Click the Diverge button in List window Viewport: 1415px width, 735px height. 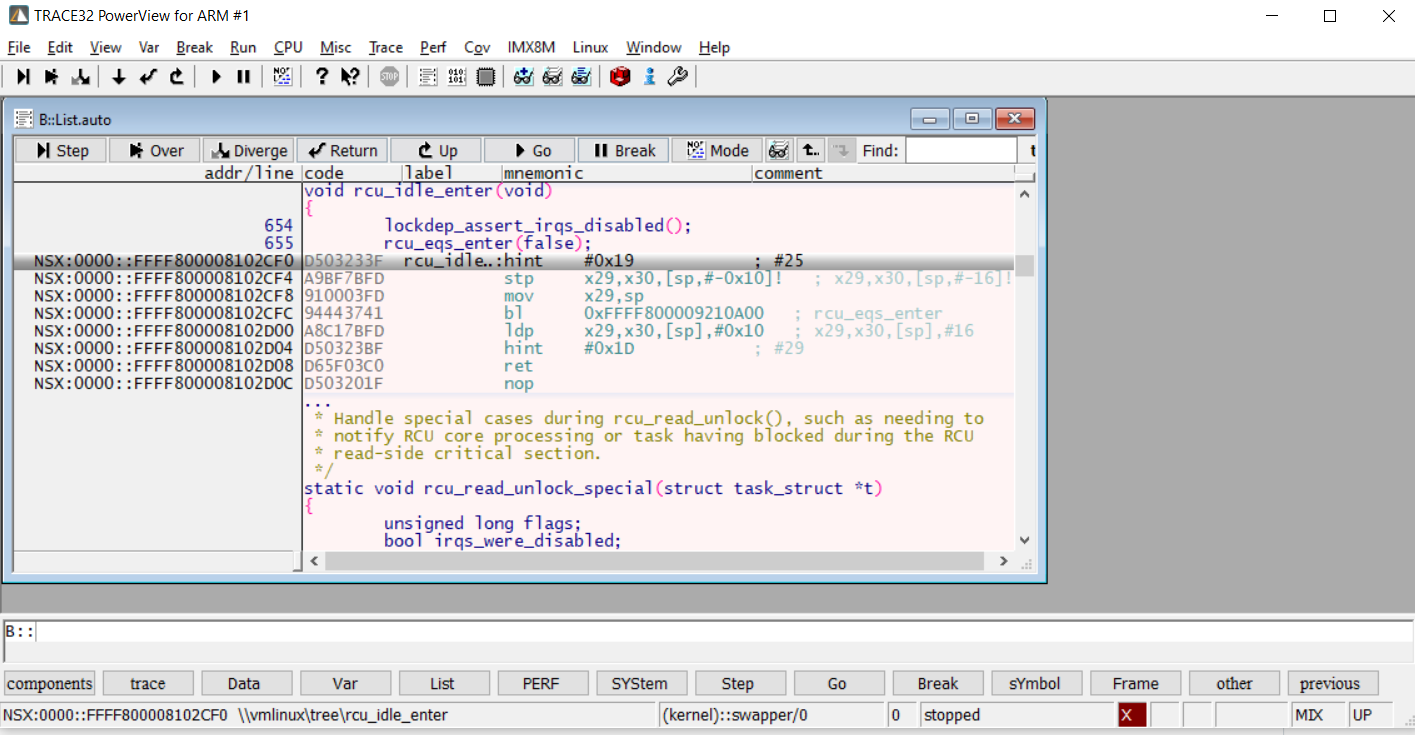coord(248,151)
